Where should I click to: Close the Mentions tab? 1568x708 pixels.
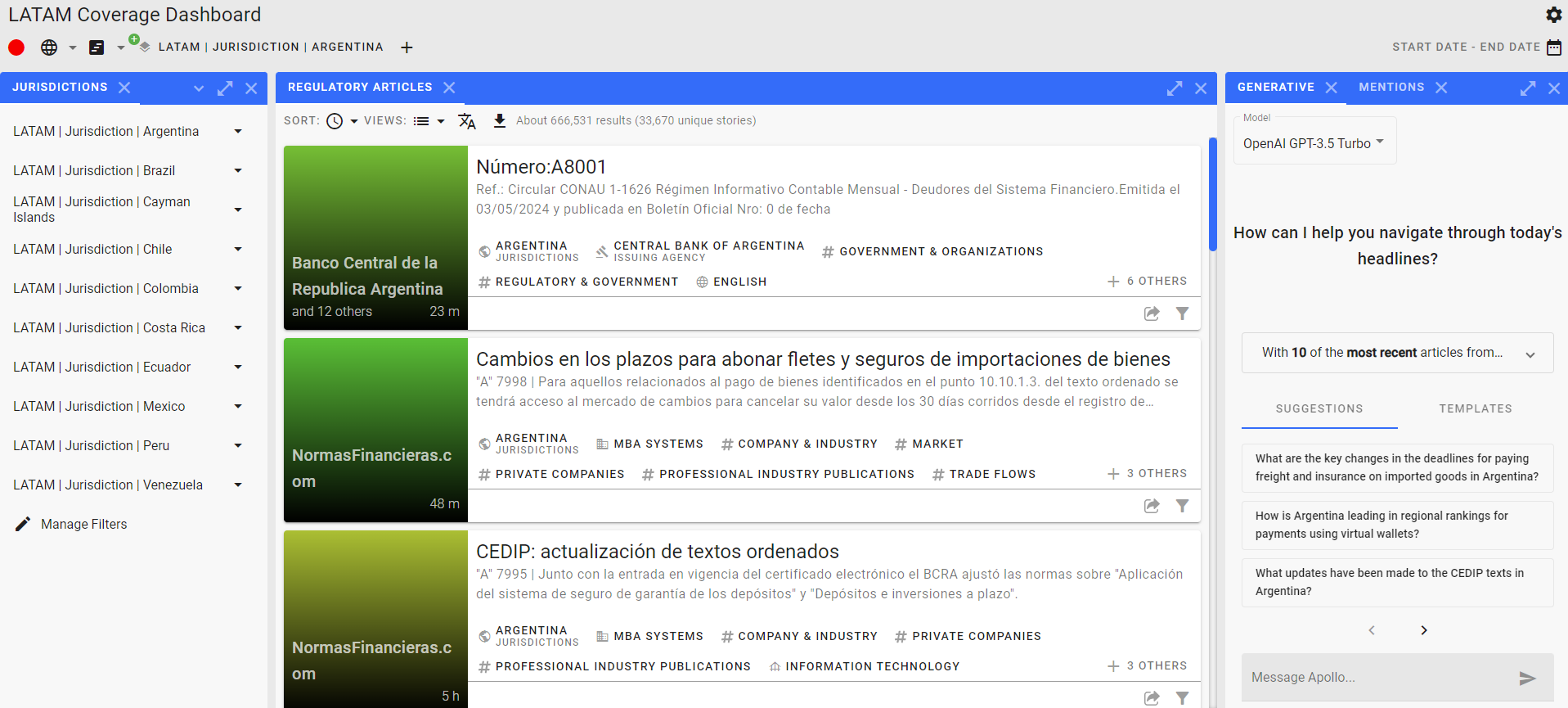(1441, 88)
